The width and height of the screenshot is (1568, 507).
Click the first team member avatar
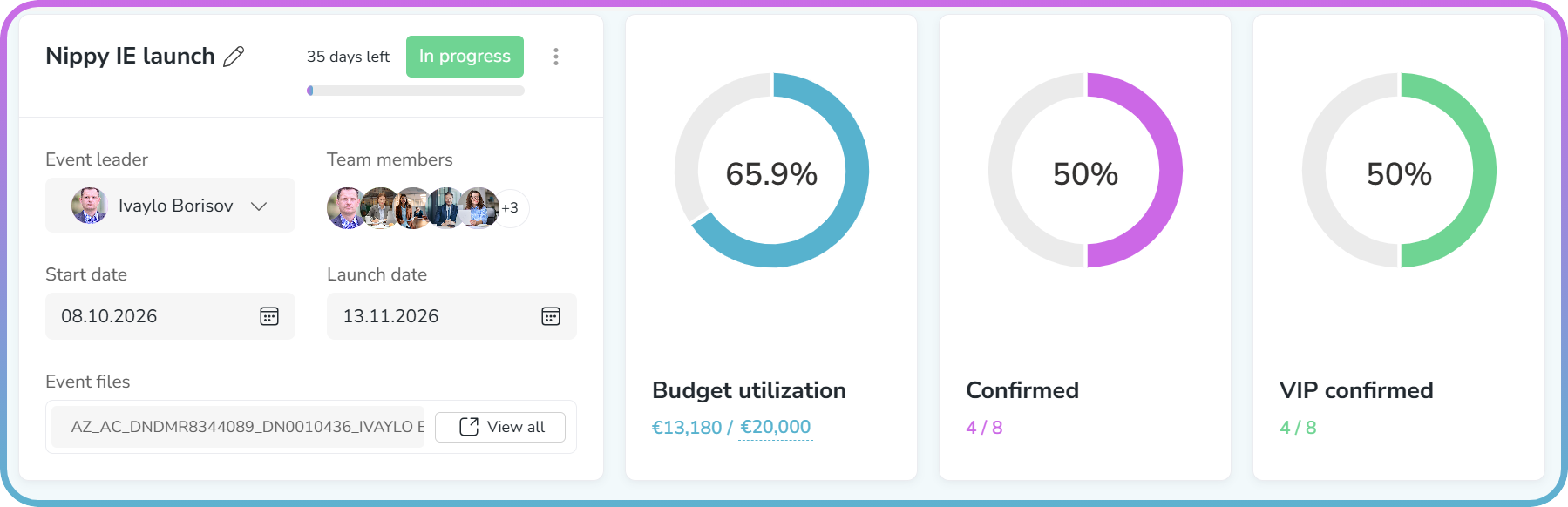pyautogui.click(x=346, y=208)
